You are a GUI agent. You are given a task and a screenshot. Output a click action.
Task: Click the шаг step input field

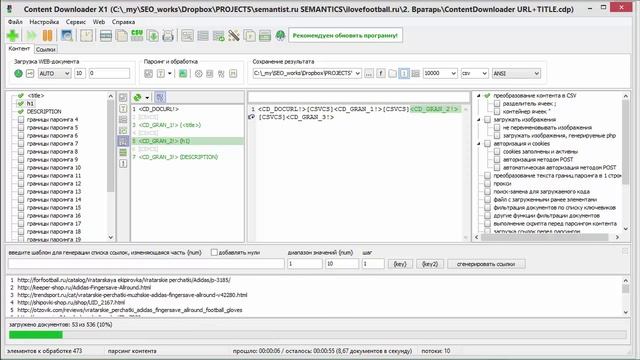tap(373, 264)
